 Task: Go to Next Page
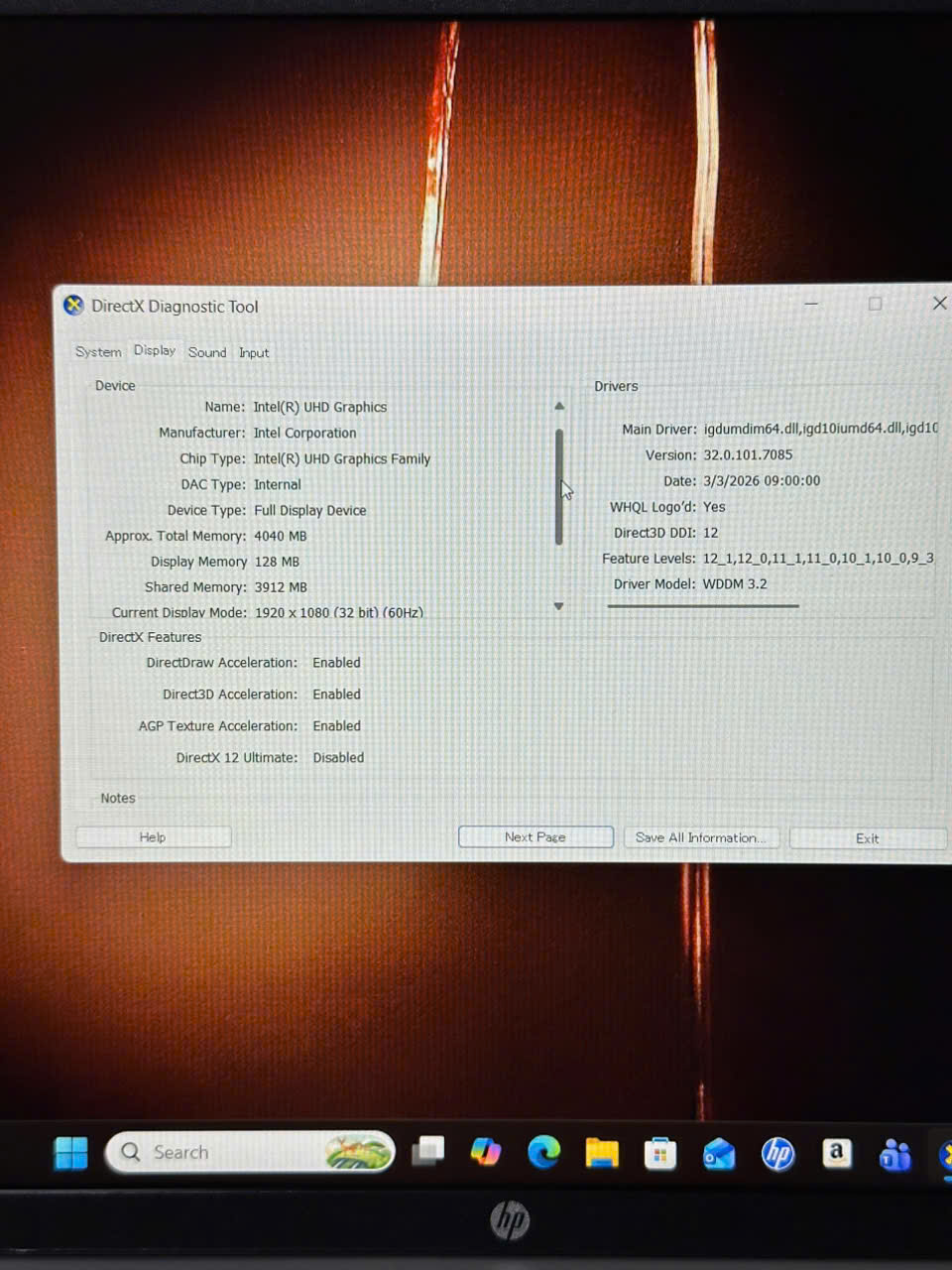pos(535,837)
